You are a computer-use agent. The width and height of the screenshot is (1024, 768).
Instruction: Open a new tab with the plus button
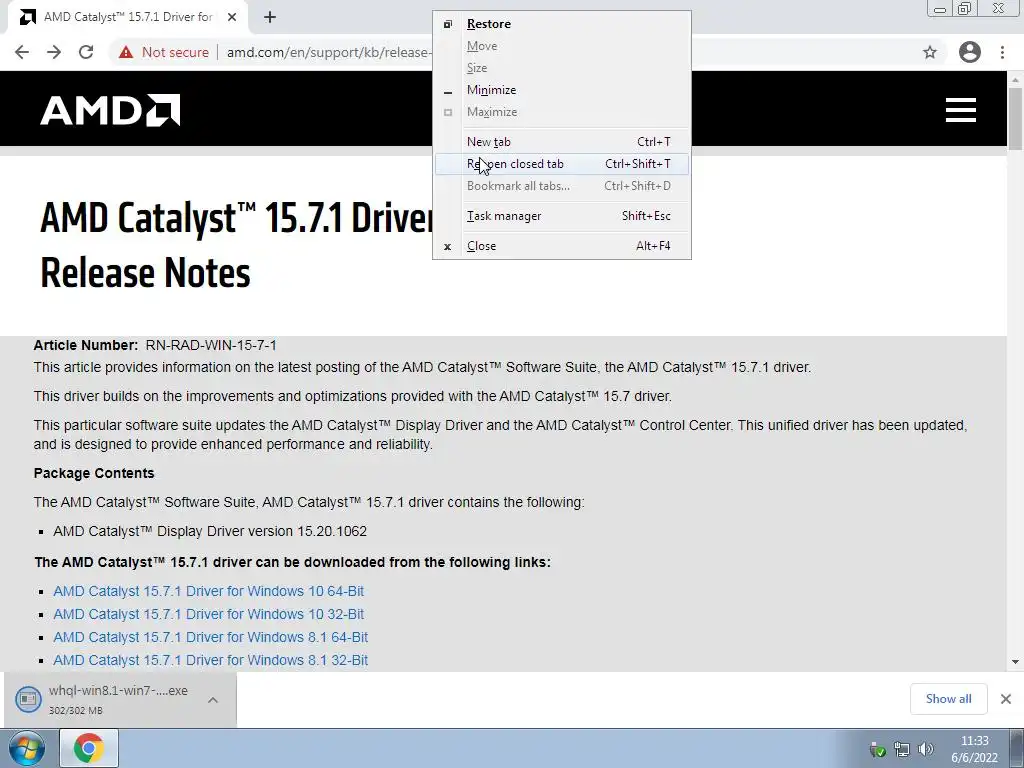(270, 17)
